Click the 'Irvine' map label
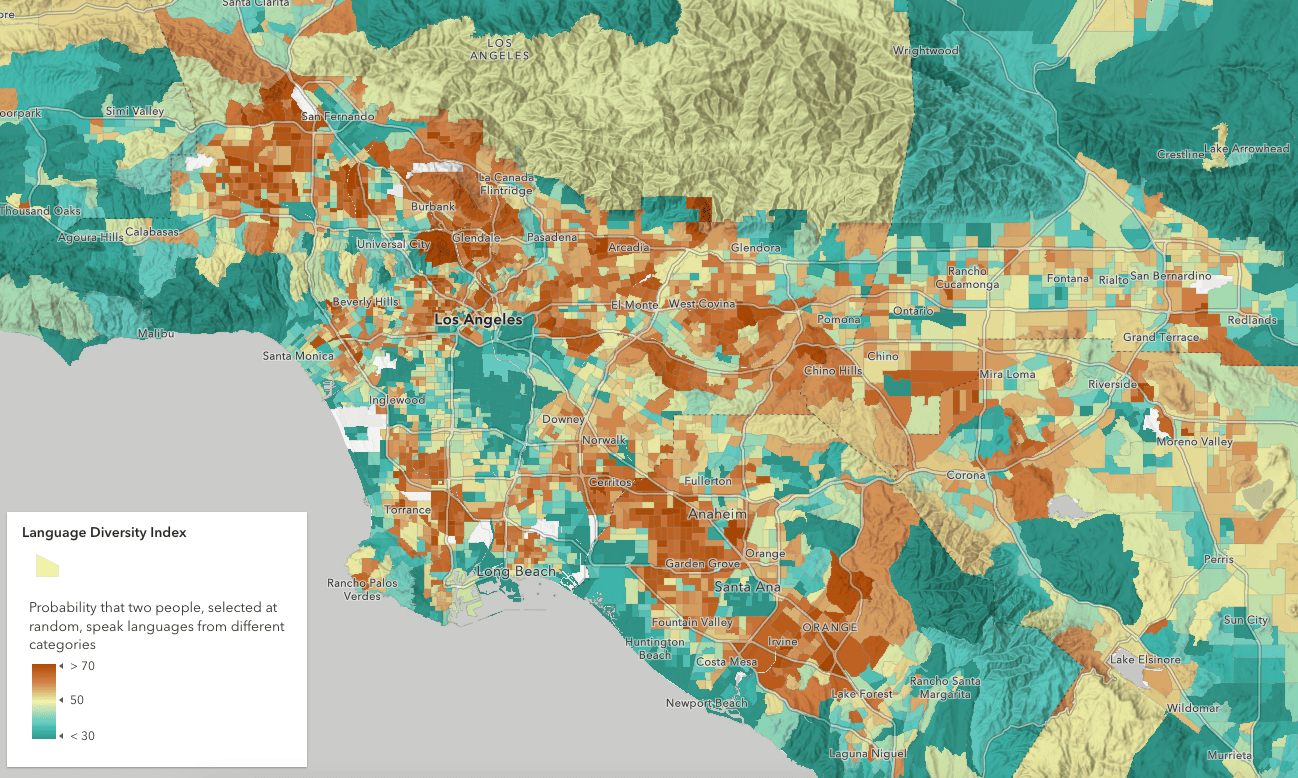The image size is (1298, 778). 783,641
